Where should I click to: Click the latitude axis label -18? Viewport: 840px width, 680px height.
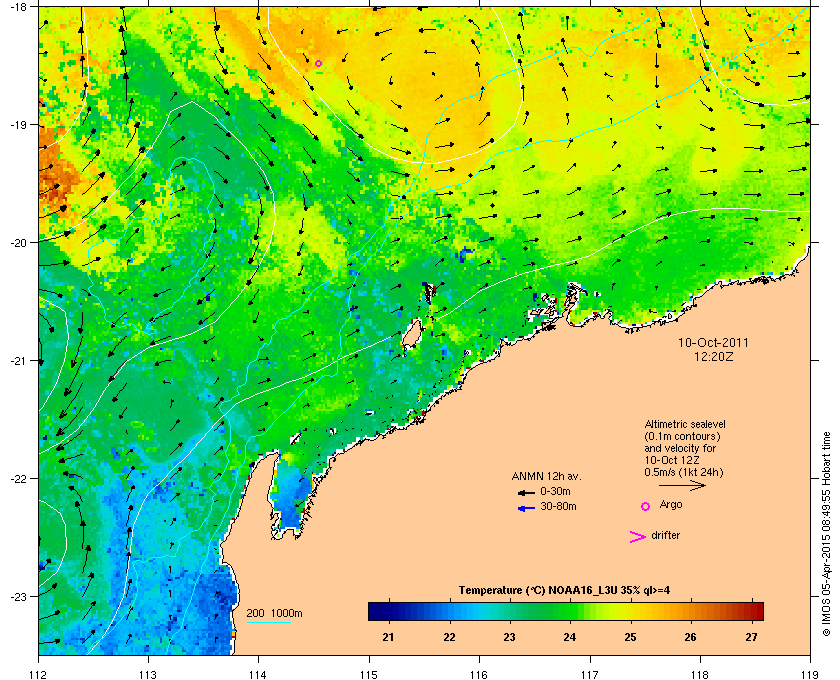pos(19,6)
